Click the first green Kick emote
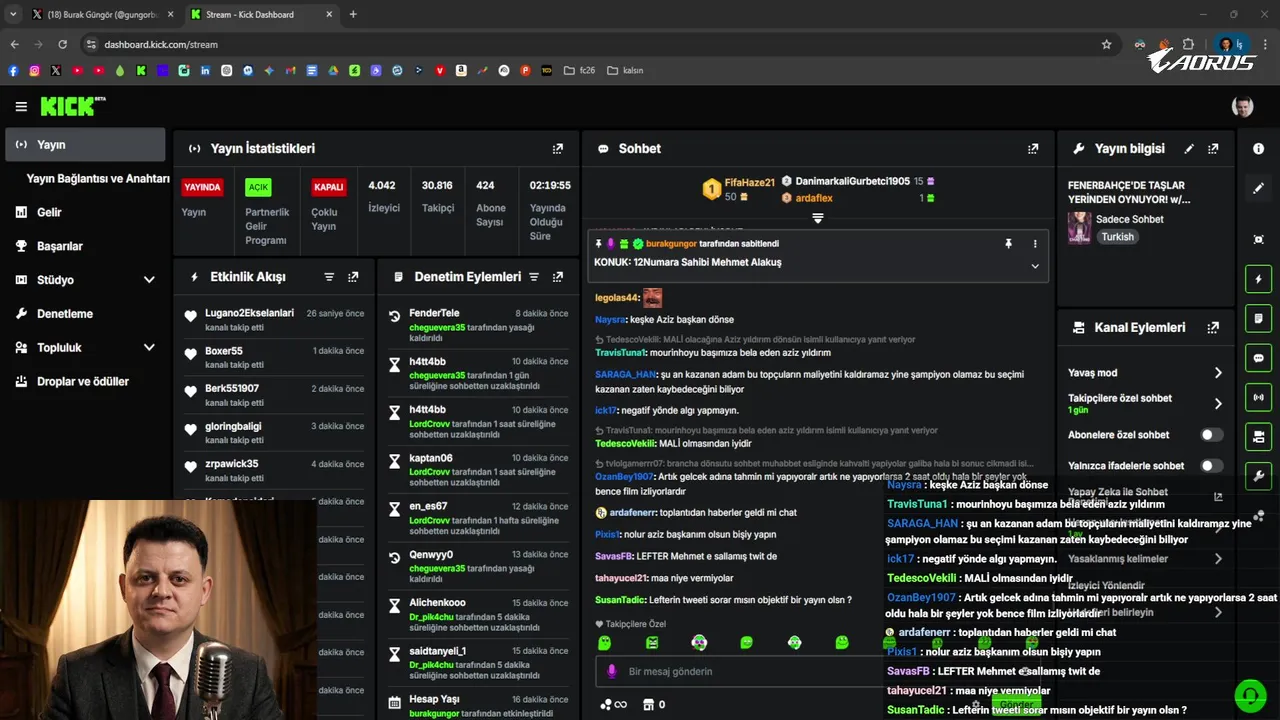The image size is (1280, 720). tap(604, 643)
